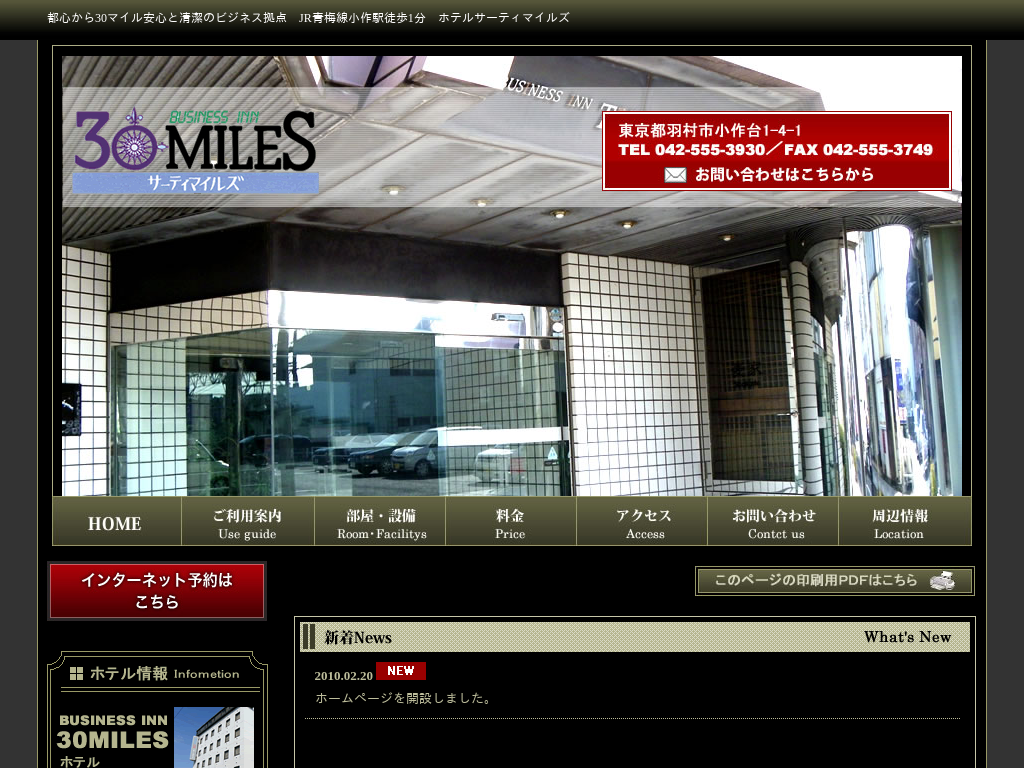Click the printer icon on the PDF button
Viewport: 1024px width, 768px height.
tap(942, 581)
